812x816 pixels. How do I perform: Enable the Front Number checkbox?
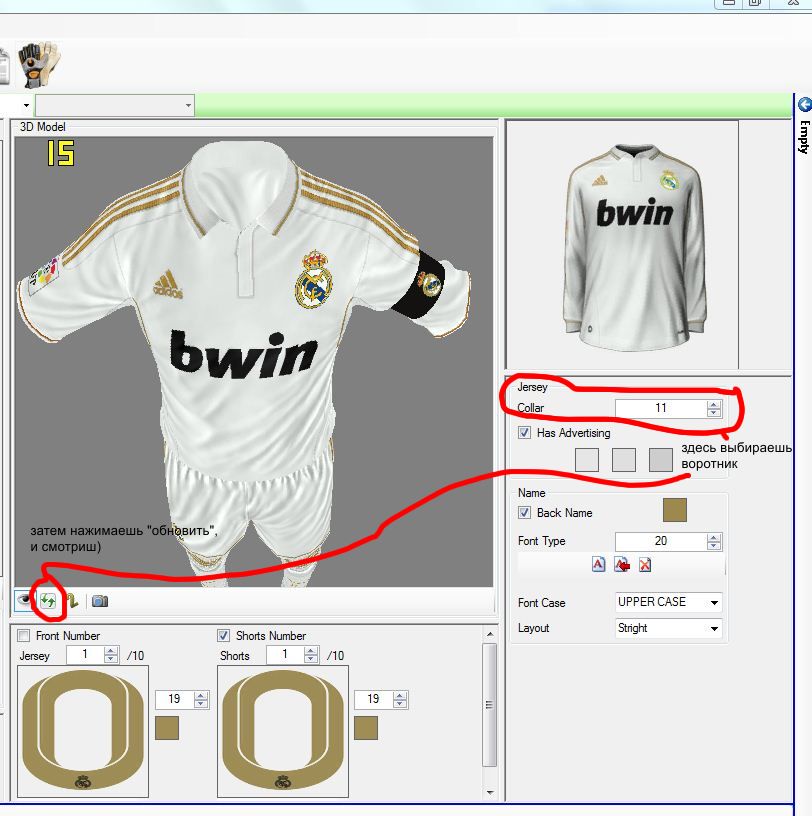(23, 635)
